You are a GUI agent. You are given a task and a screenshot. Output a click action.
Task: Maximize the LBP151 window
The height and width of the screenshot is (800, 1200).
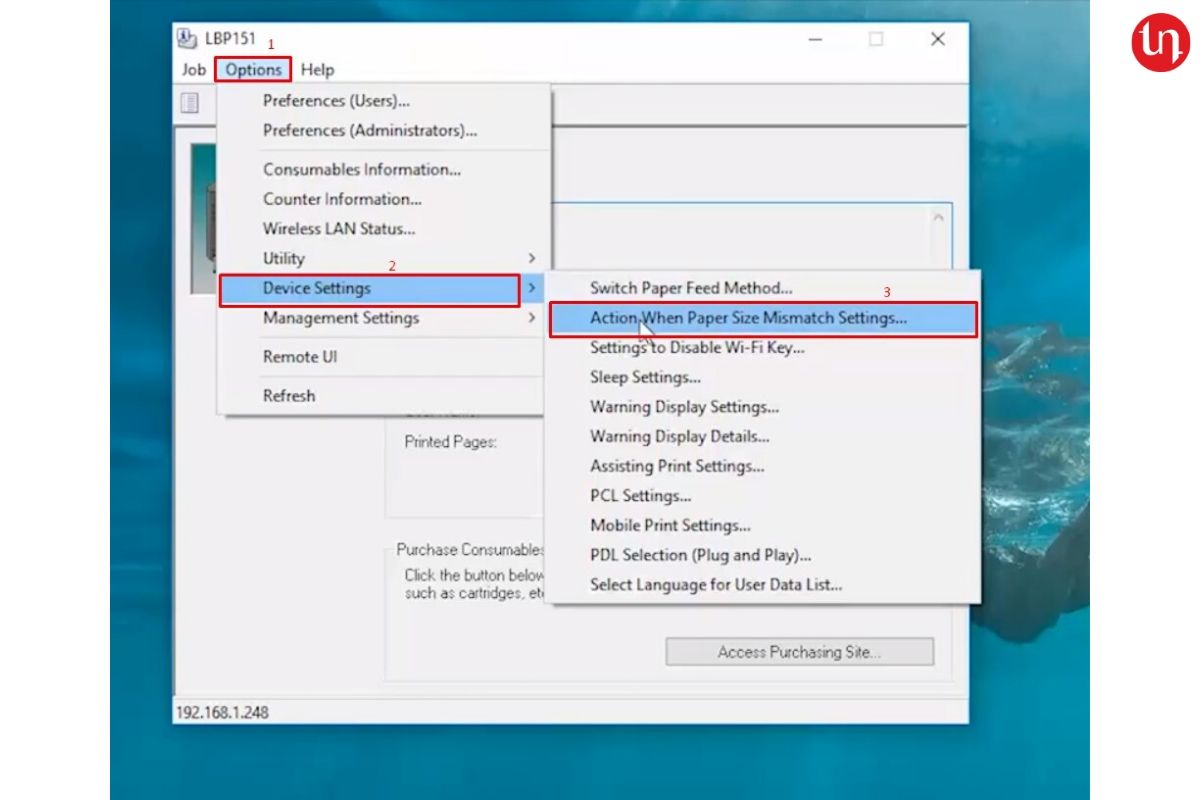click(876, 39)
